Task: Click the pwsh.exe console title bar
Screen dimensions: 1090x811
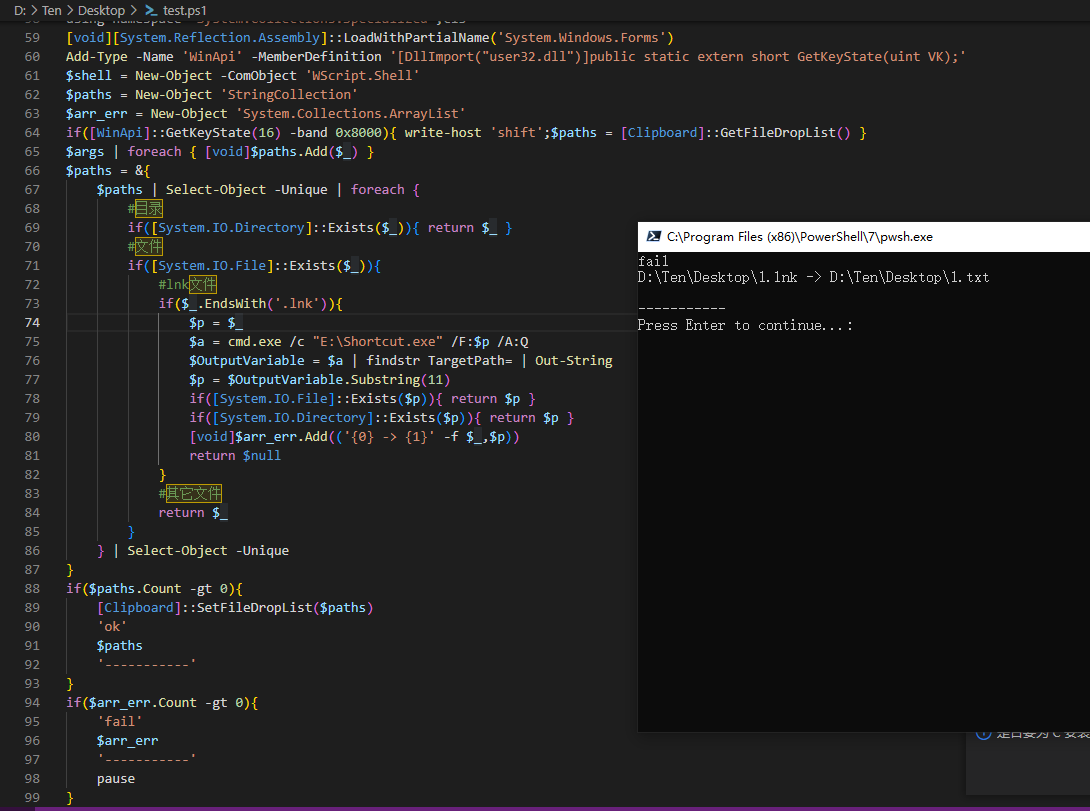Action: tap(860, 237)
